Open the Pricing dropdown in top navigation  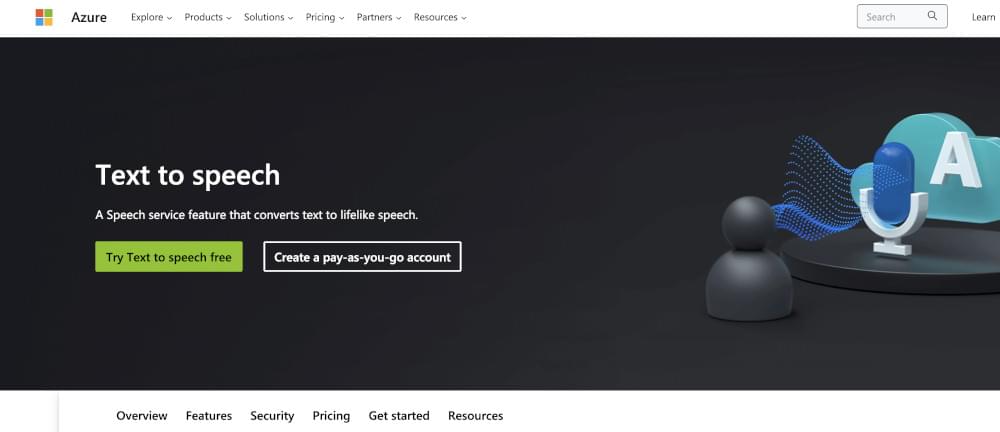click(325, 17)
